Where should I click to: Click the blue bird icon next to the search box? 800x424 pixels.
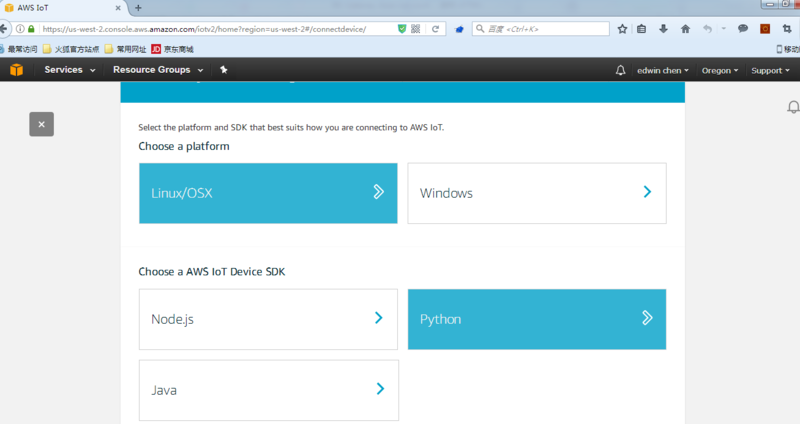pyautogui.click(x=459, y=29)
